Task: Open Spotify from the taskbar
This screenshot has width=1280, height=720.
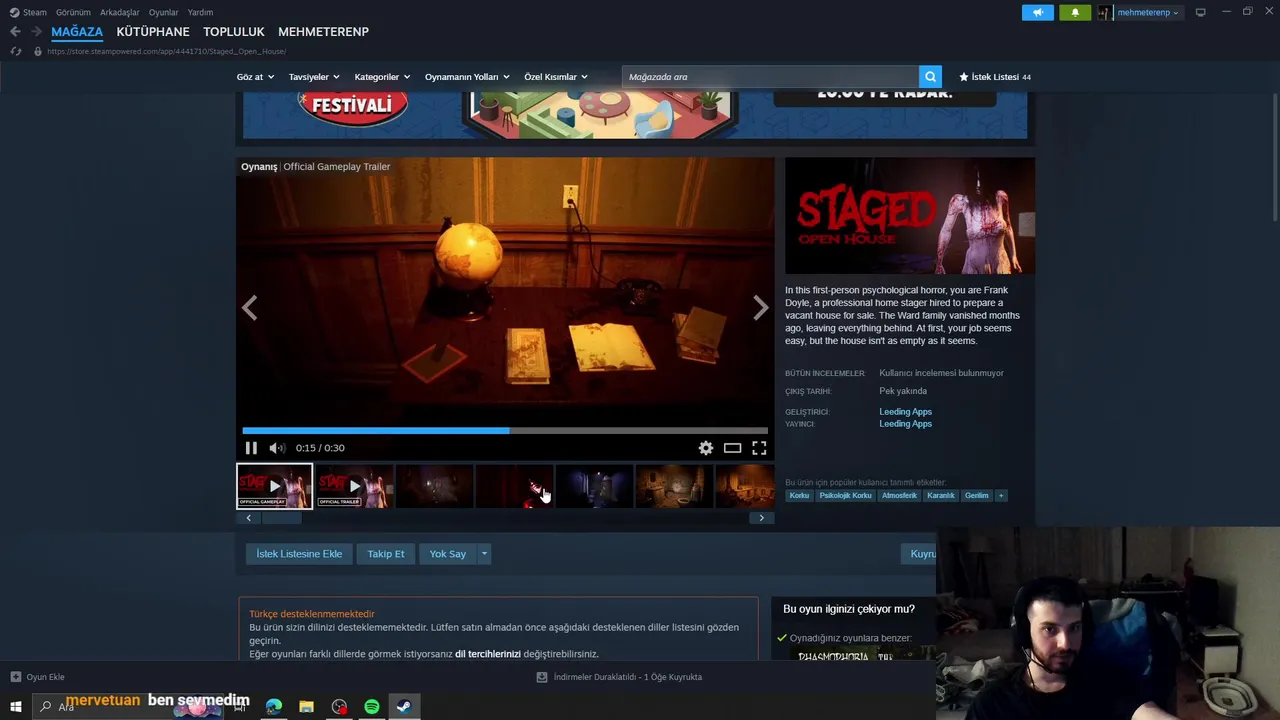Action: tap(372, 706)
